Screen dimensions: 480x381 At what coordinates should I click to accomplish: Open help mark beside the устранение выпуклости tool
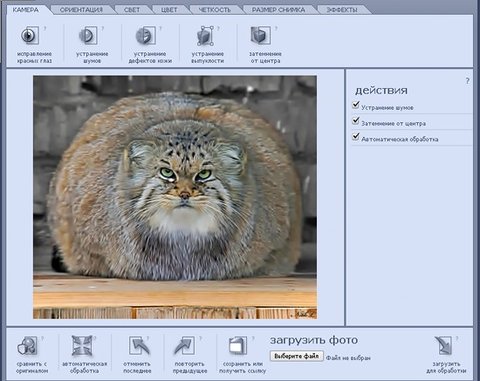click(x=218, y=29)
